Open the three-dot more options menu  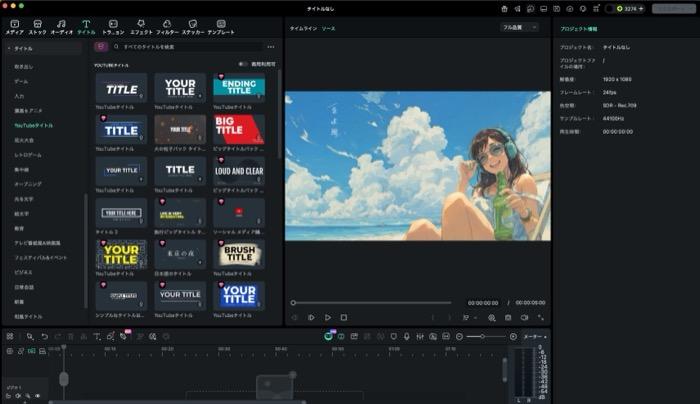(271, 46)
